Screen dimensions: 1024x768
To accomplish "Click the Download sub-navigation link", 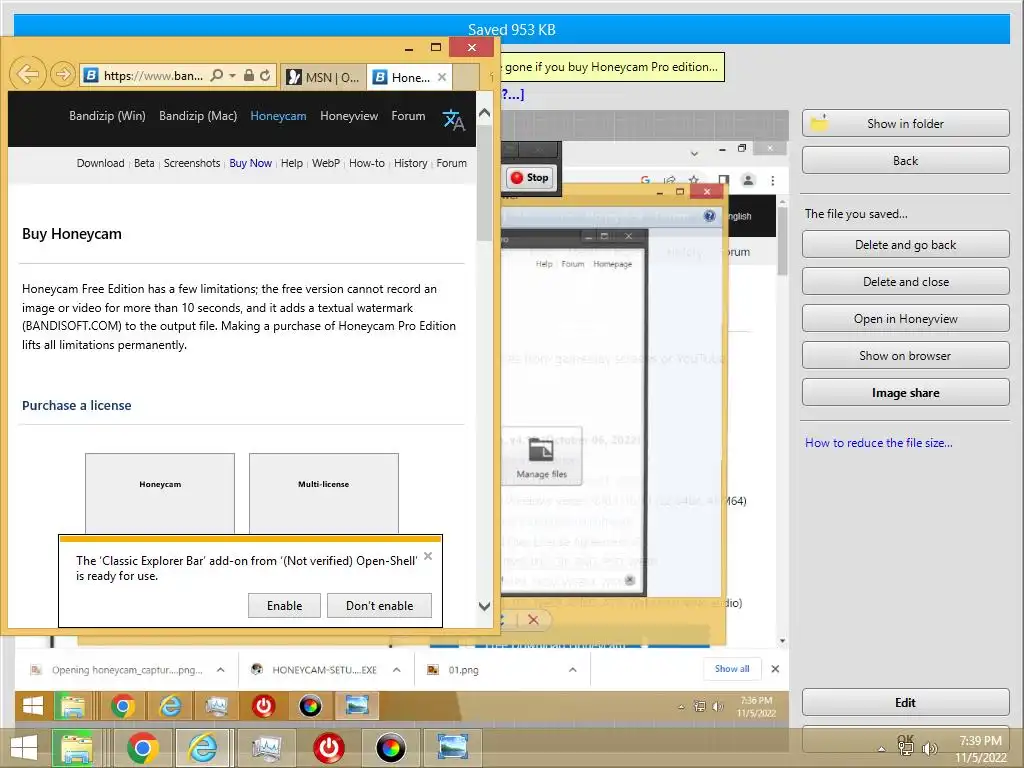I will coord(101,163).
